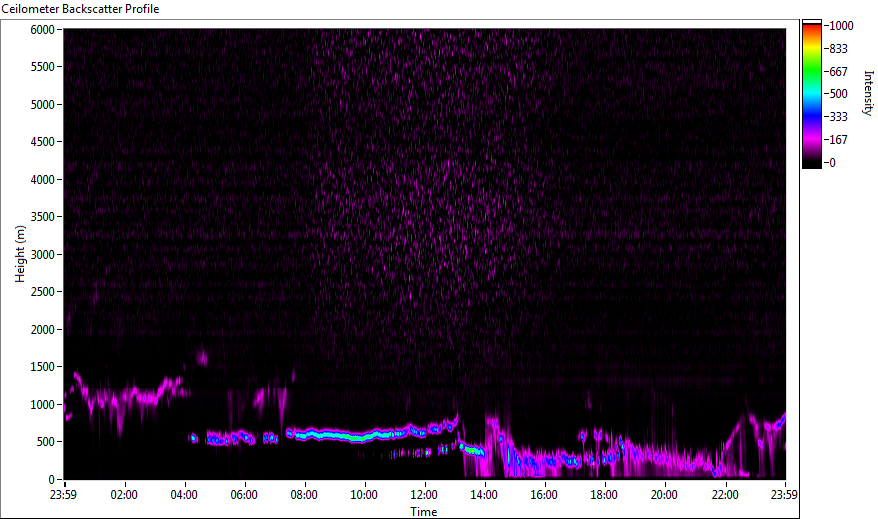Click the 12:00 time axis value
This screenshot has height=519, width=878.
click(x=424, y=495)
